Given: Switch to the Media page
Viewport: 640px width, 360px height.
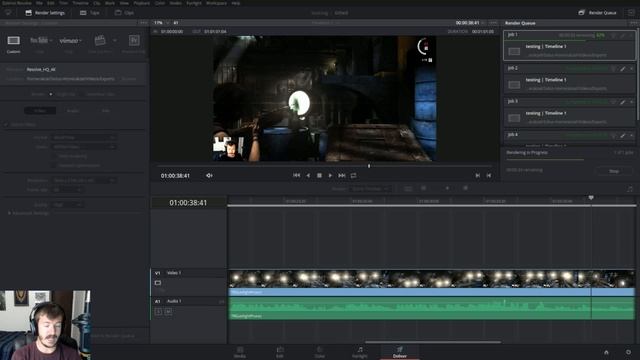Looking at the screenshot, I should click(240, 352).
